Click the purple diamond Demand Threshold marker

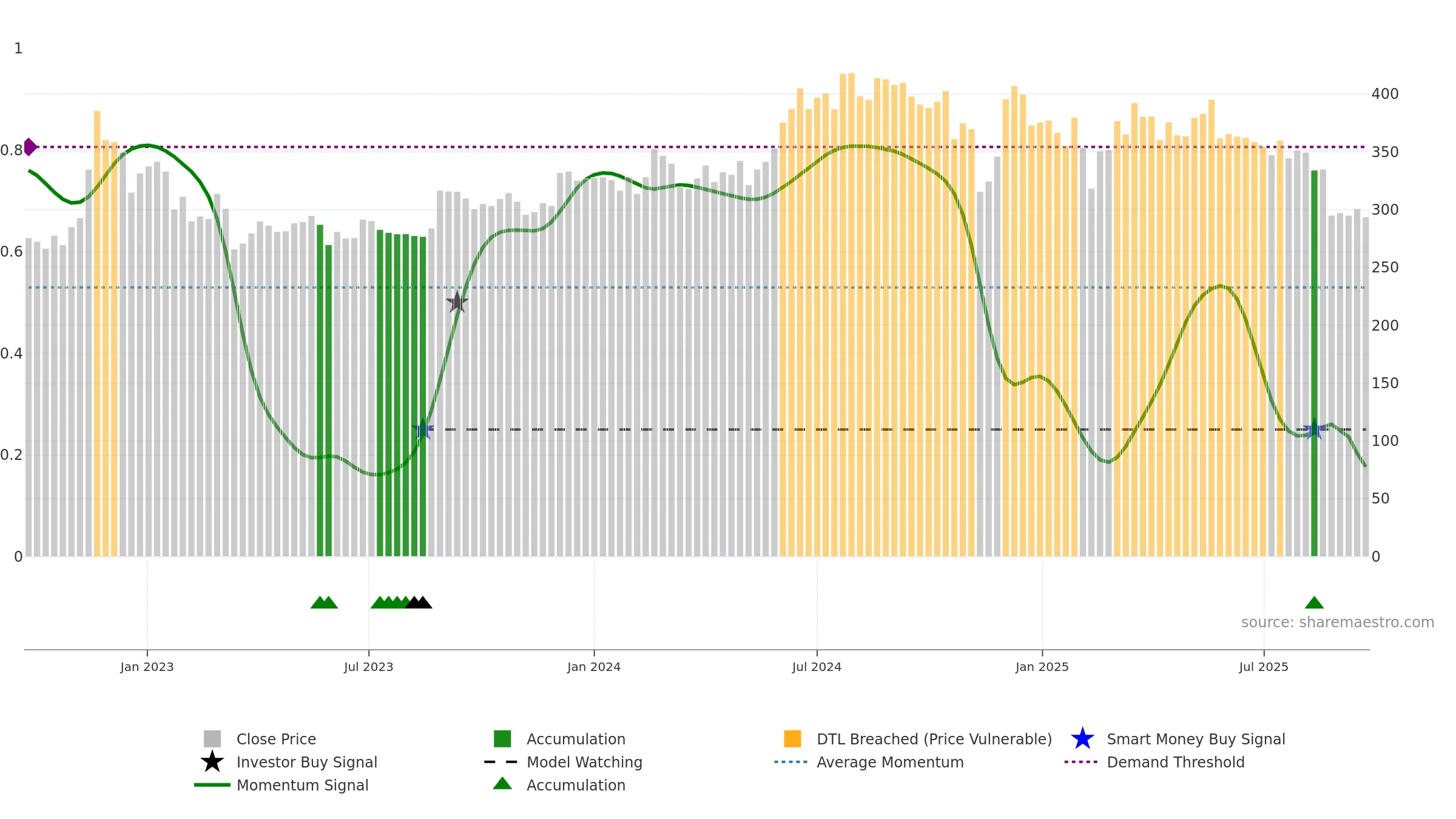coord(30,147)
